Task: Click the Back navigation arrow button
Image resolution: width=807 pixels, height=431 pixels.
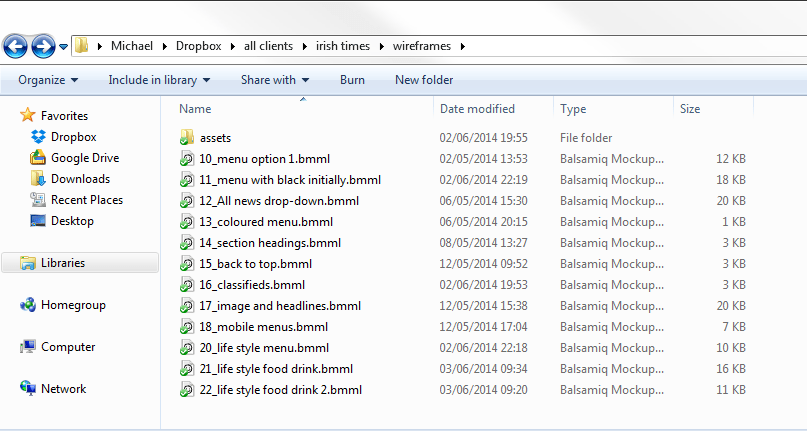Action: 15,47
